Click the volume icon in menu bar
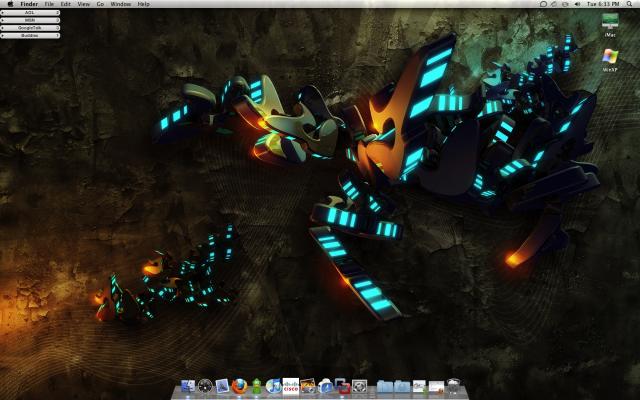This screenshot has width=640, height=400. pos(577,4)
